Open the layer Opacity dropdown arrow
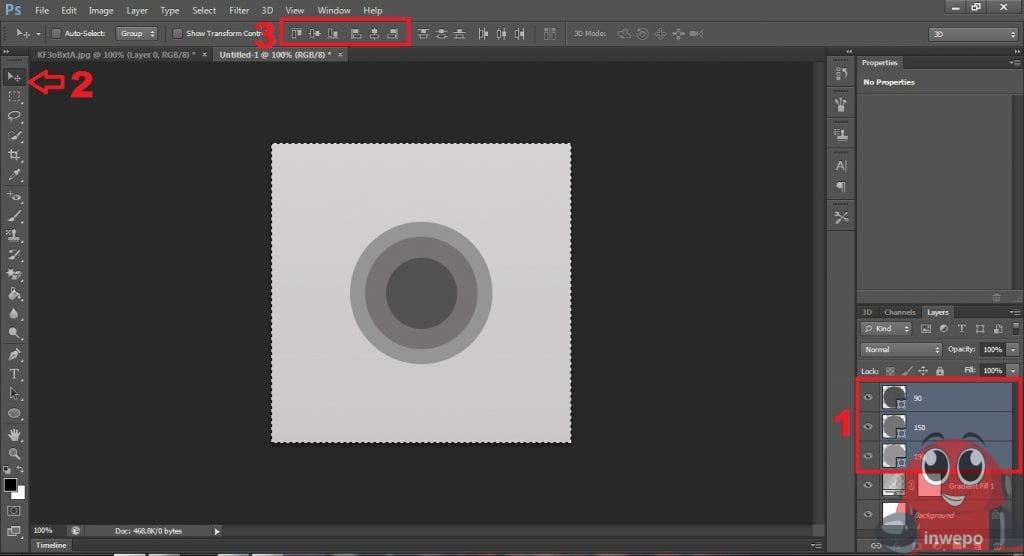This screenshot has width=1024, height=556. [1013, 350]
